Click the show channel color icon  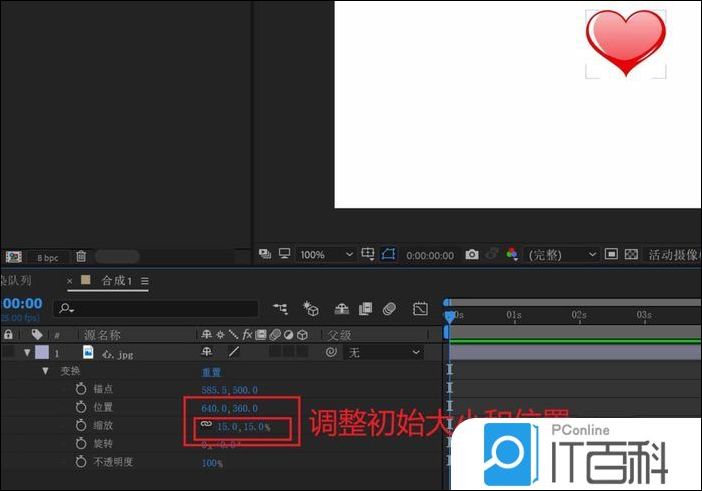tap(513, 255)
